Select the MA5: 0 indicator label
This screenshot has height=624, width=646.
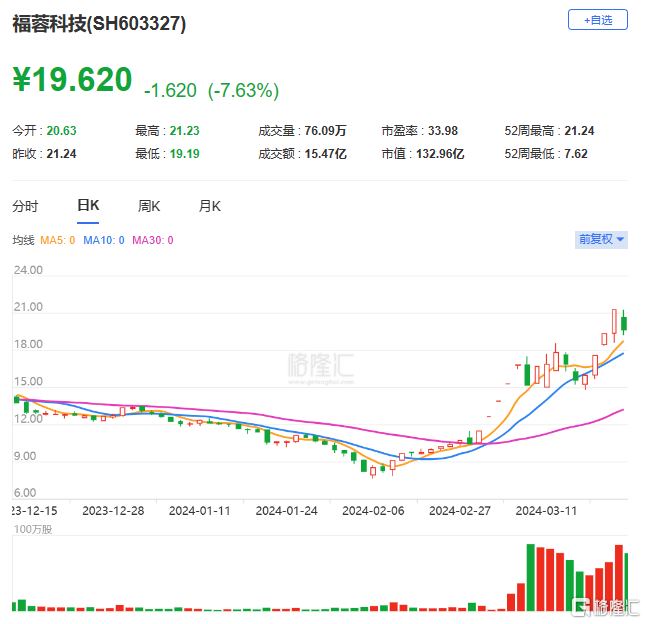58,240
